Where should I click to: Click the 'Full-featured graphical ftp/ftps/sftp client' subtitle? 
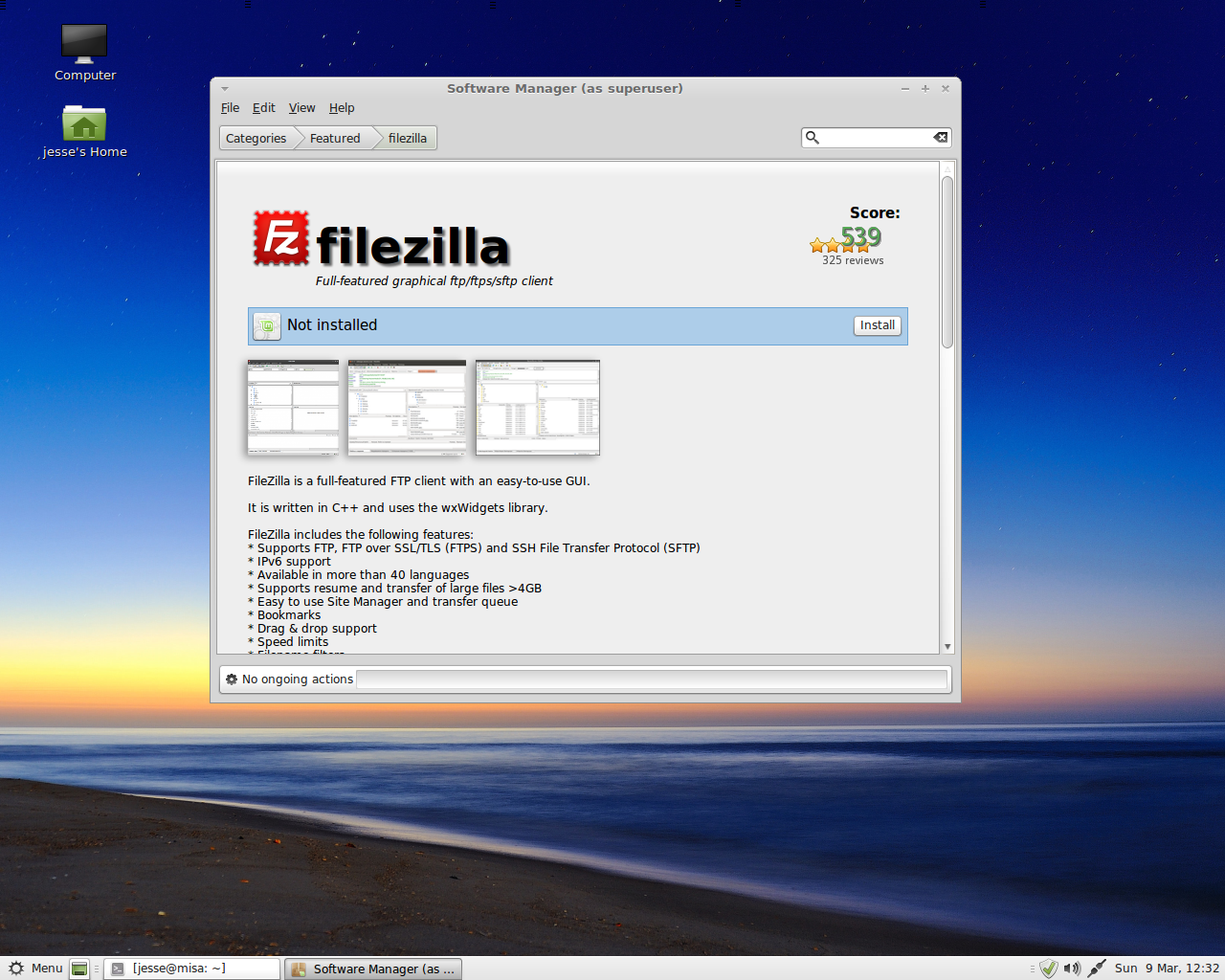pos(434,281)
